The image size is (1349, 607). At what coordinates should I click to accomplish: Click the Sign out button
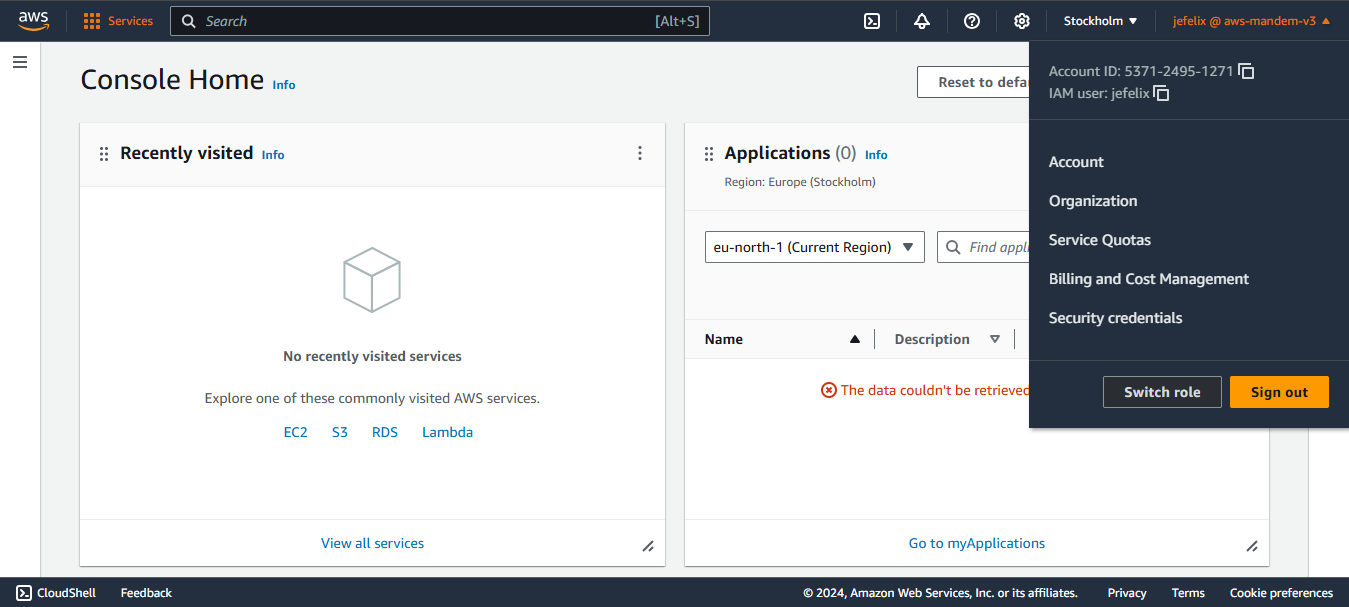coord(1279,392)
